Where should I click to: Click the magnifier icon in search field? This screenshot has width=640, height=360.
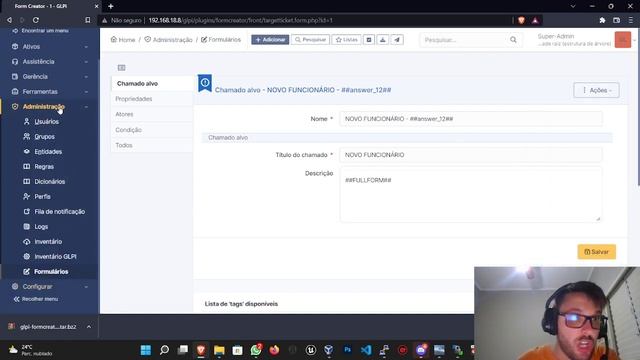point(513,40)
